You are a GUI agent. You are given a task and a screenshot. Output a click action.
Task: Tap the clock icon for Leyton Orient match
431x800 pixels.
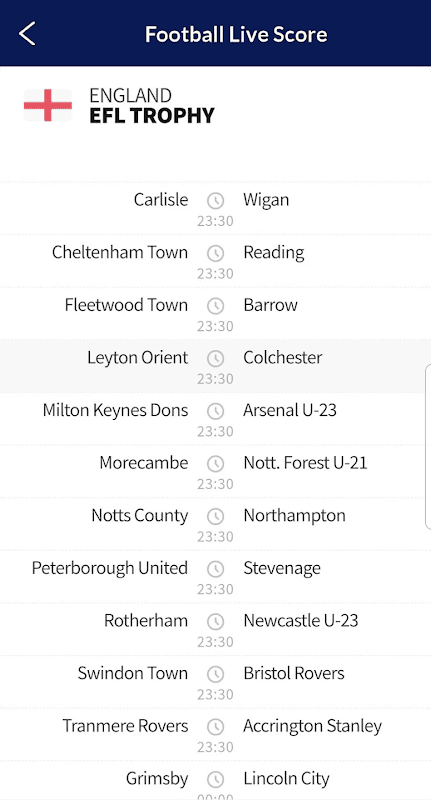(x=215, y=359)
